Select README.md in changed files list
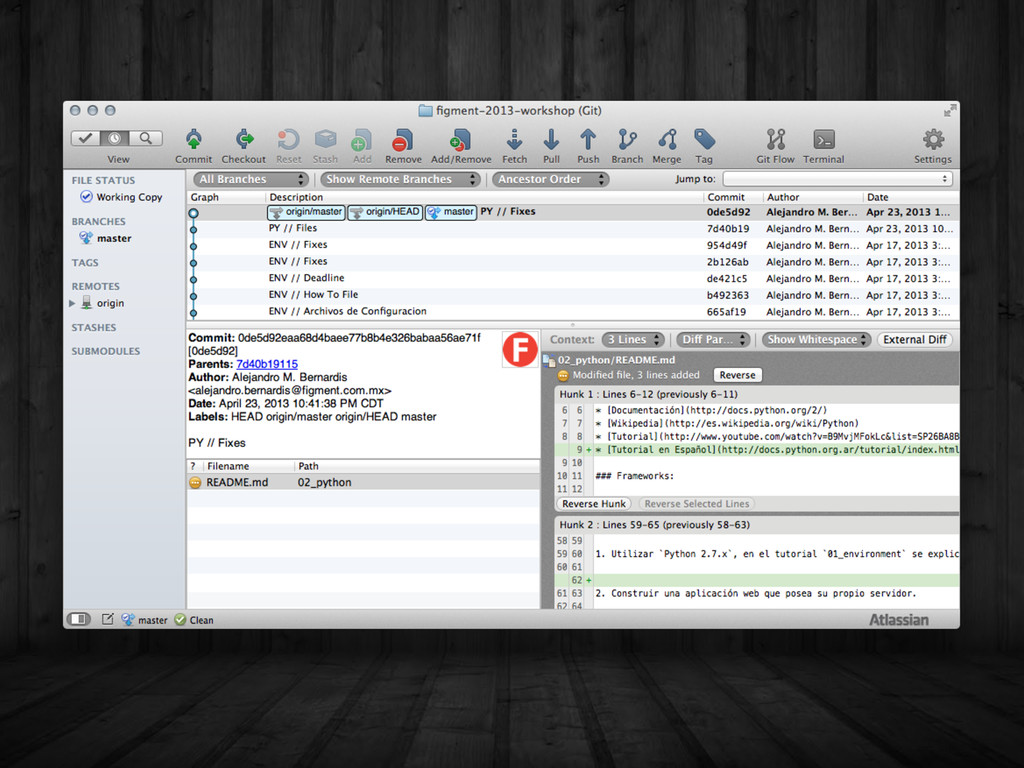 pyautogui.click(x=363, y=482)
